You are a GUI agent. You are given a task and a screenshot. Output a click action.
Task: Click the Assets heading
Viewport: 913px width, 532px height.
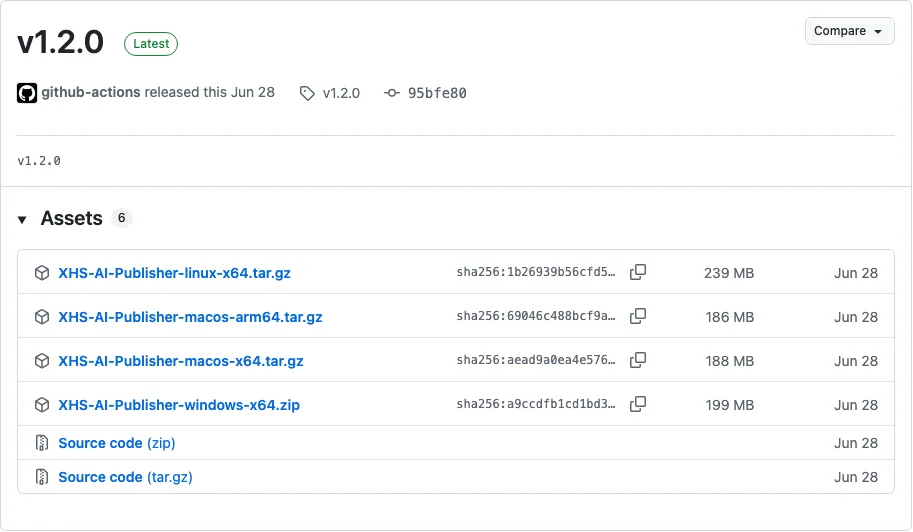point(72,218)
